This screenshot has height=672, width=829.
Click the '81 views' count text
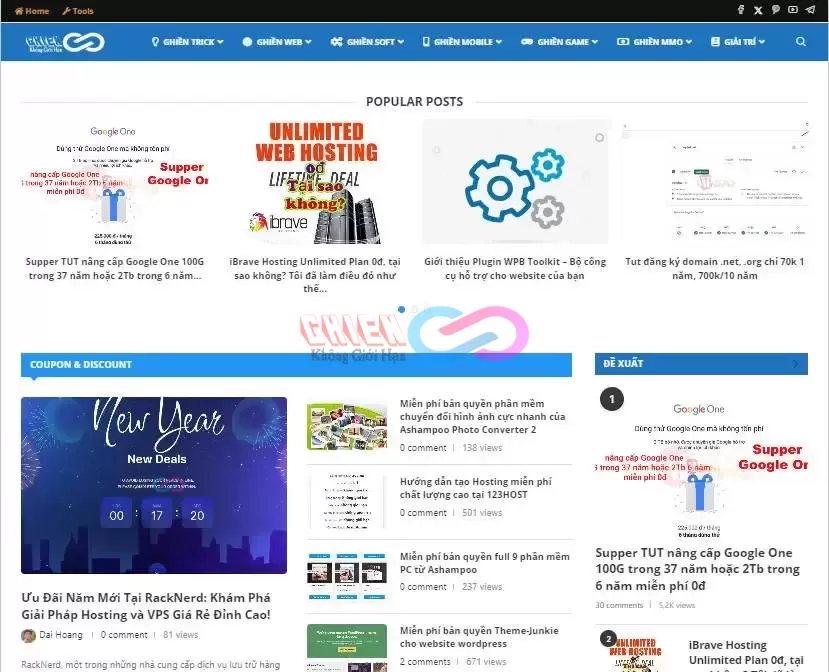[x=180, y=635]
